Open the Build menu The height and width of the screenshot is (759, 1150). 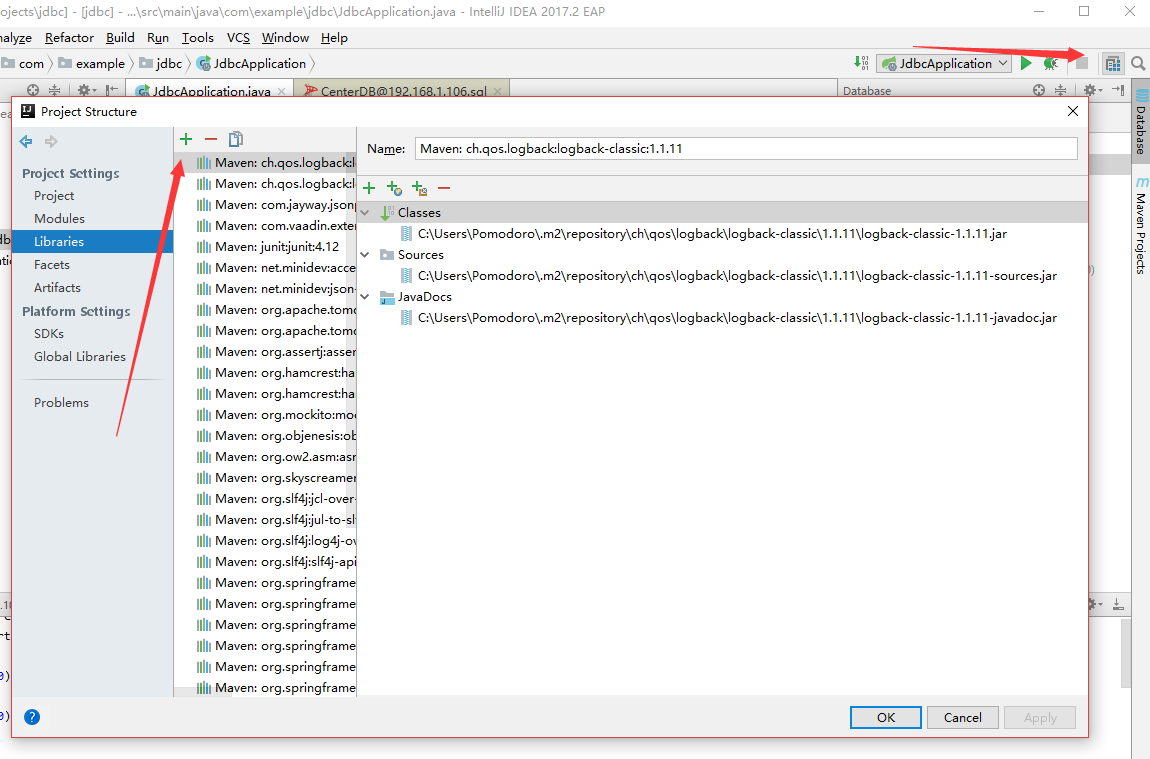(x=120, y=38)
